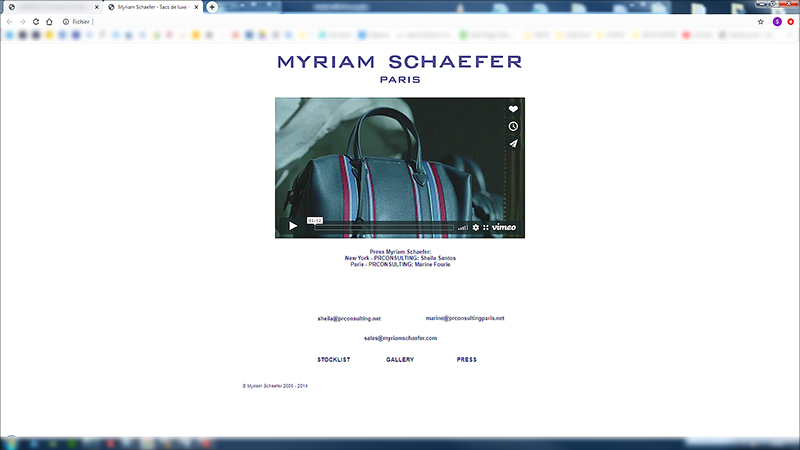This screenshot has width=800, height=450.
Task: Click the Vimeo logo in player
Action: pyautogui.click(x=504, y=227)
